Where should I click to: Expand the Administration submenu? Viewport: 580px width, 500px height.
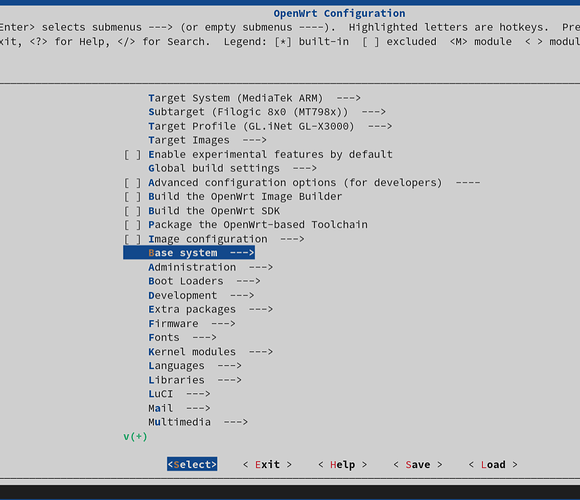coord(210,267)
